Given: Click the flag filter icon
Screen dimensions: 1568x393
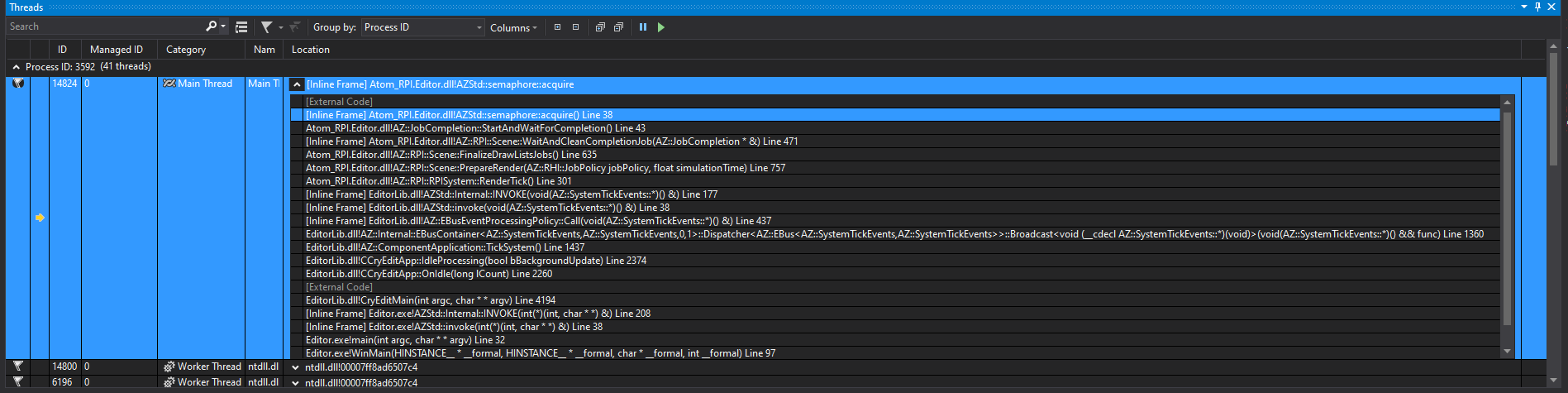Looking at the screenshot, I should pyautogui.click(x=267, y=27).
